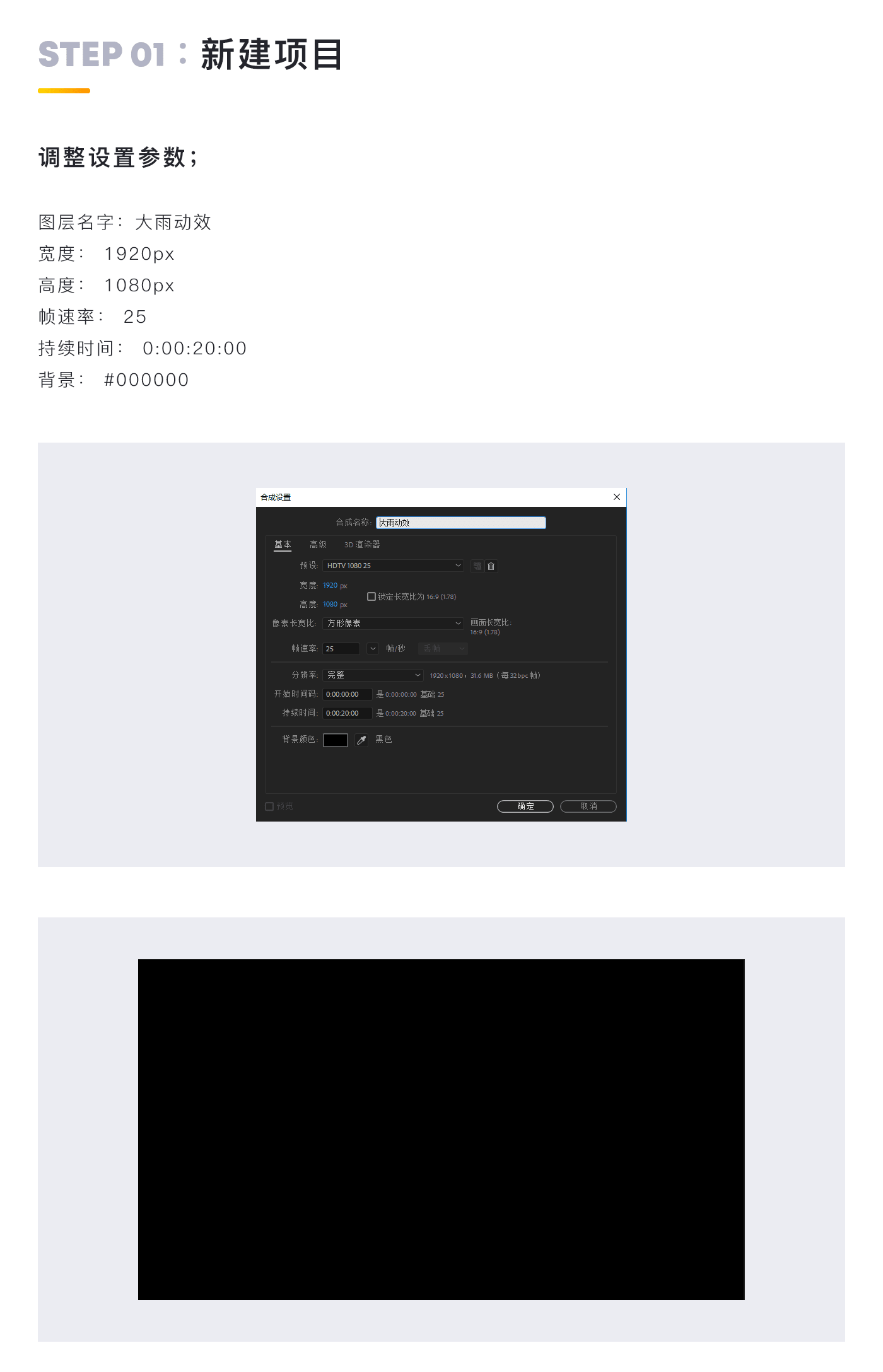Viewport: 883px width, 1372px height.
Task: Open the 像素长宽比 方形像素 dropdown
Action: coord(393,623)
